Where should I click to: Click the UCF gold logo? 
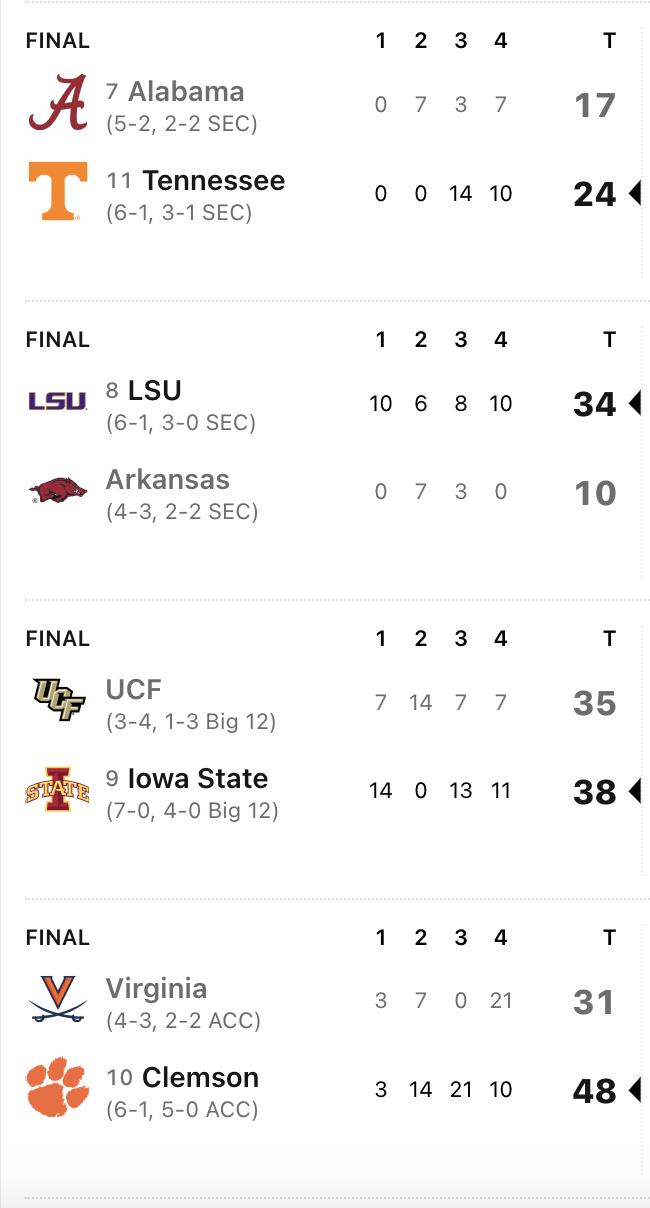(x=58, y=700)
